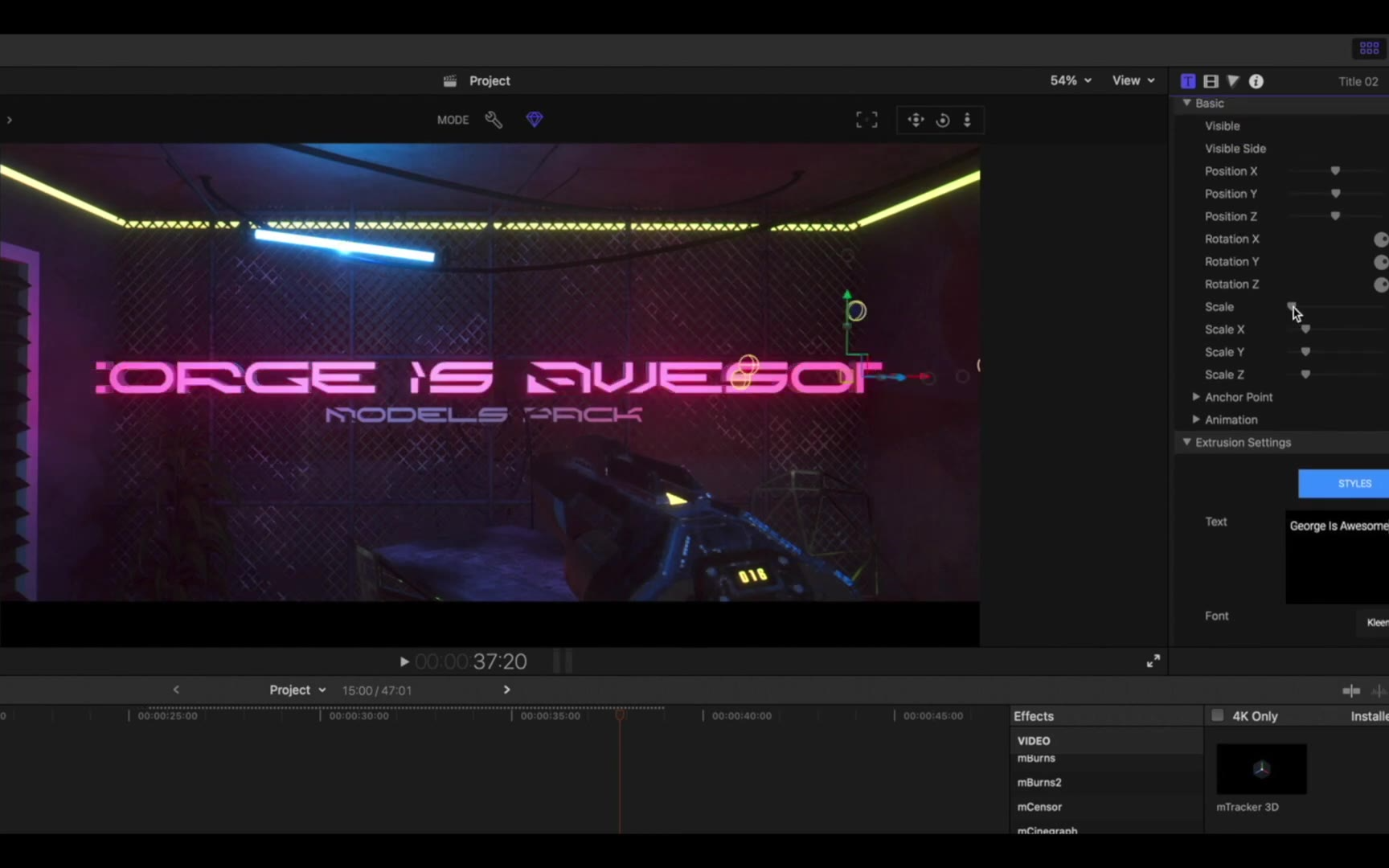The height and width of the screenshot is (868, 1389).
Task: Expand viewer to full screen
Action: 1153,661
